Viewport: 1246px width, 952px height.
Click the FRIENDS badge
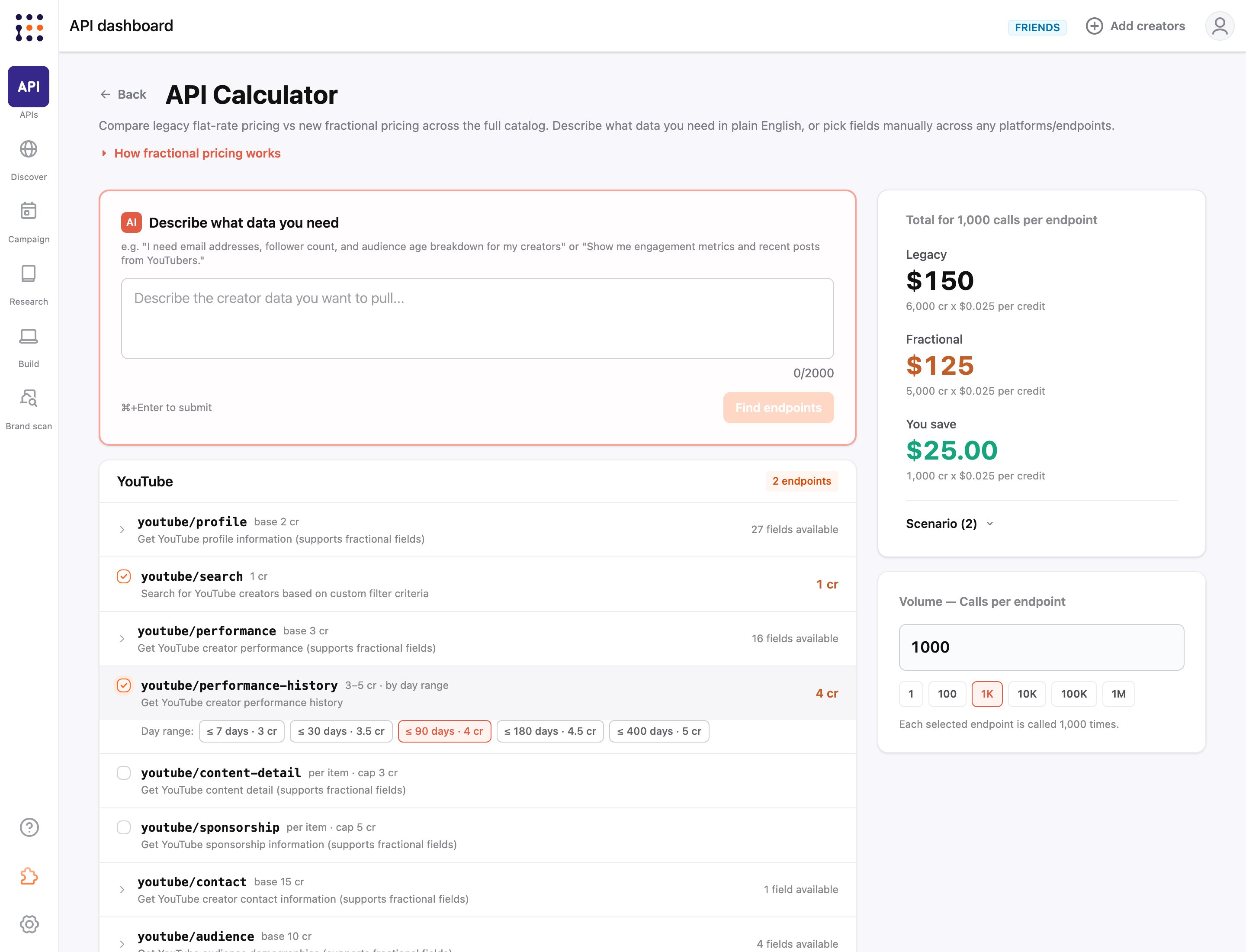(x=1037, y=27)
